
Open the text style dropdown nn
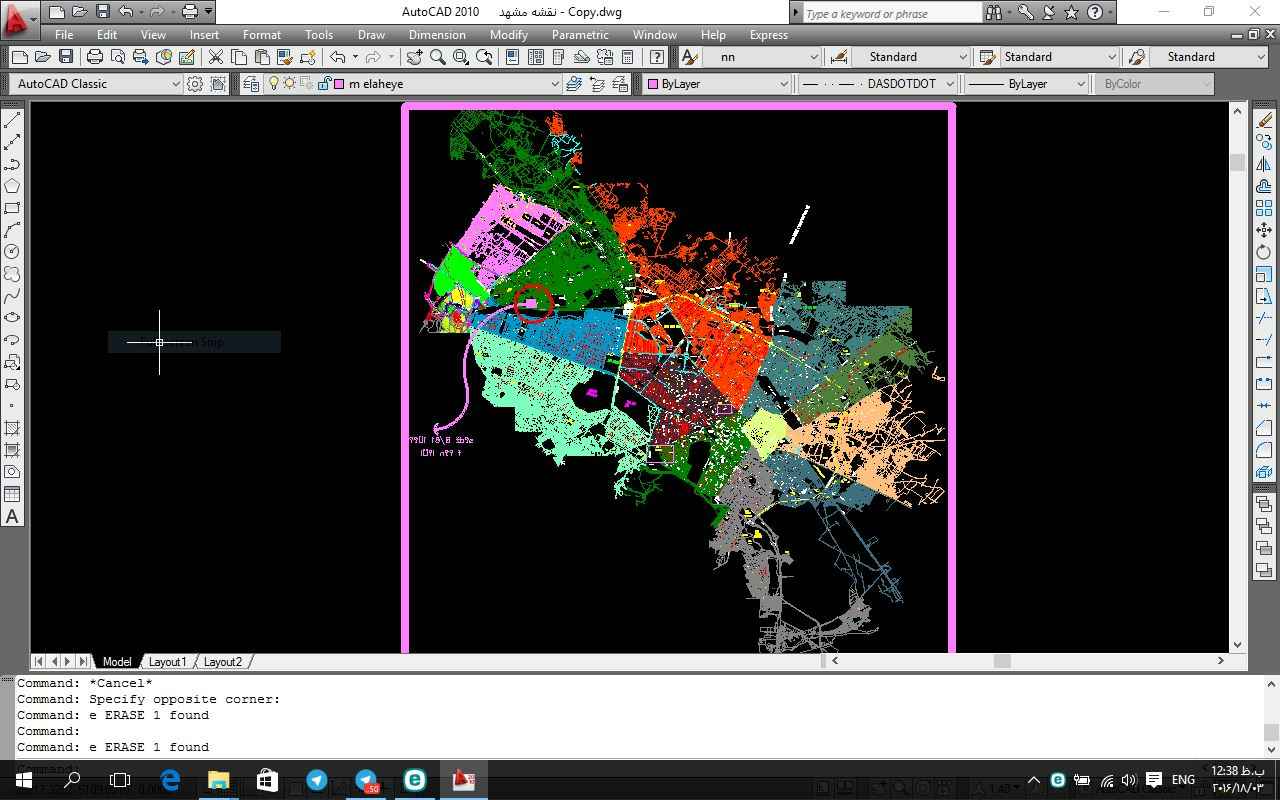tap(763, 57)
